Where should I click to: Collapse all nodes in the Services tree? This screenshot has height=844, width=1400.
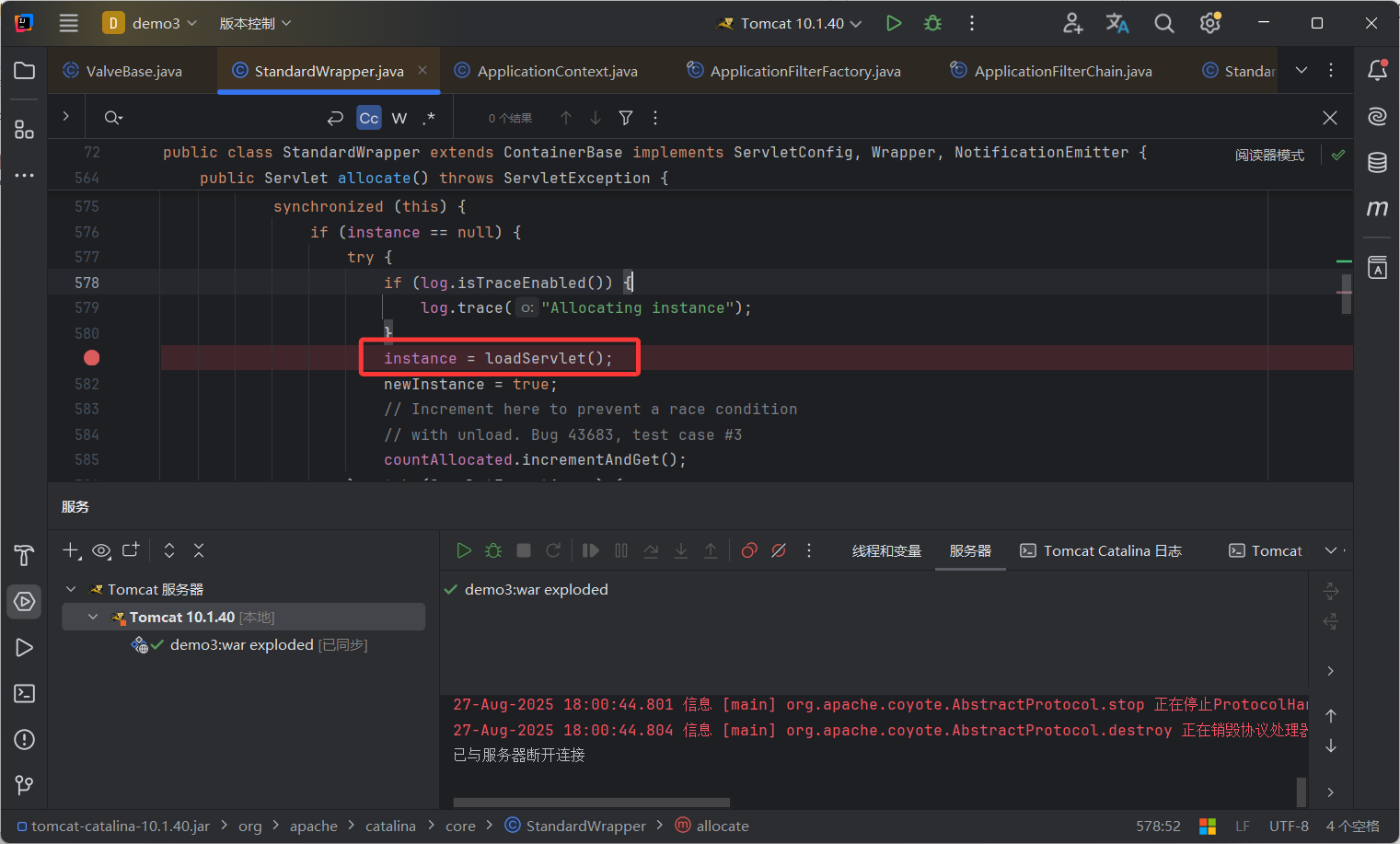(199, 550)
